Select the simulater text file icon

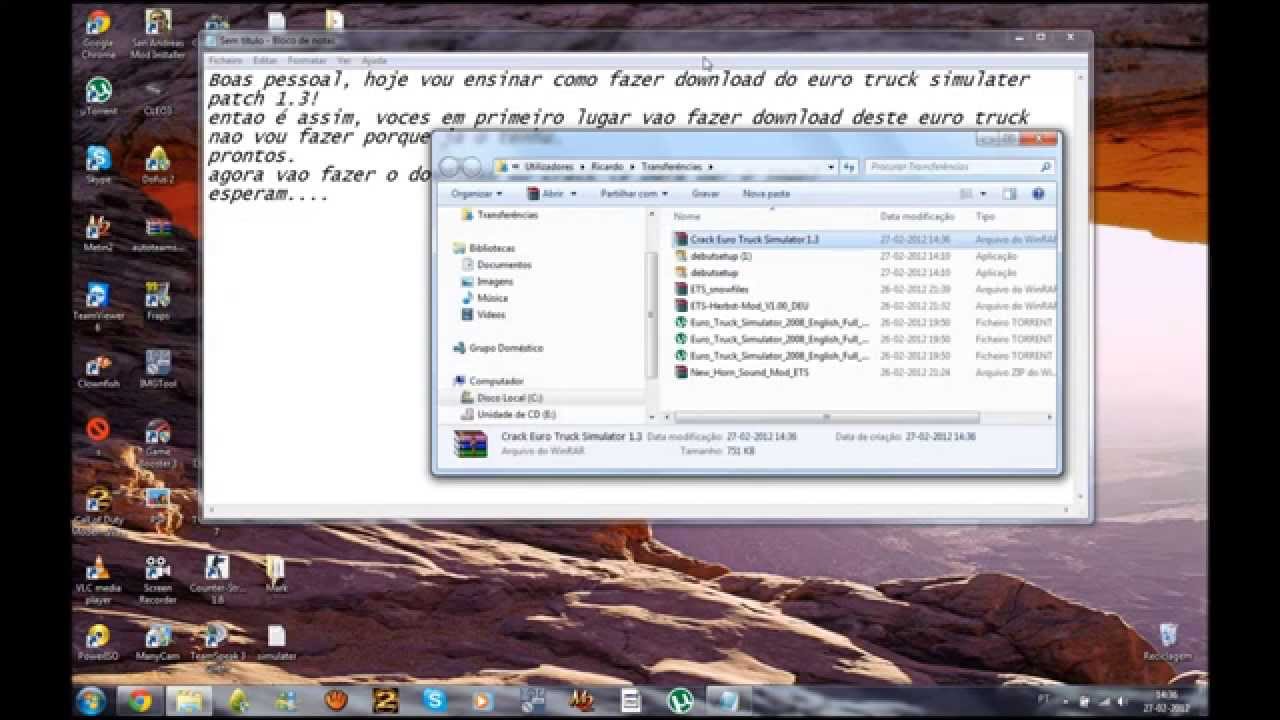click(277, 642)
